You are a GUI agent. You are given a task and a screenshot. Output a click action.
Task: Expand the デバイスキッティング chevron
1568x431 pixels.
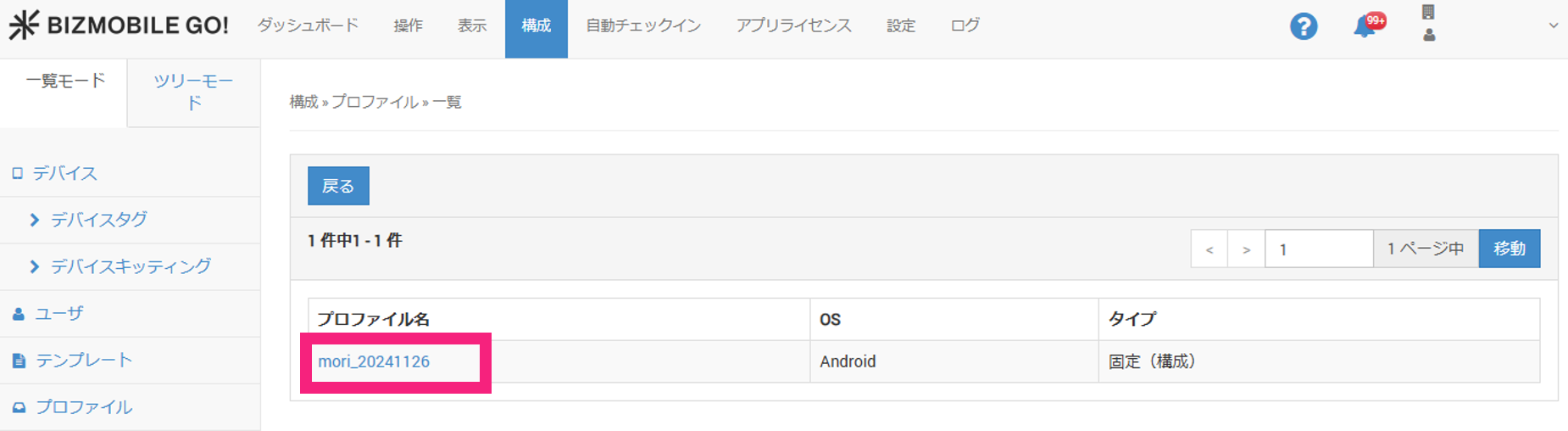click(35, 266)
